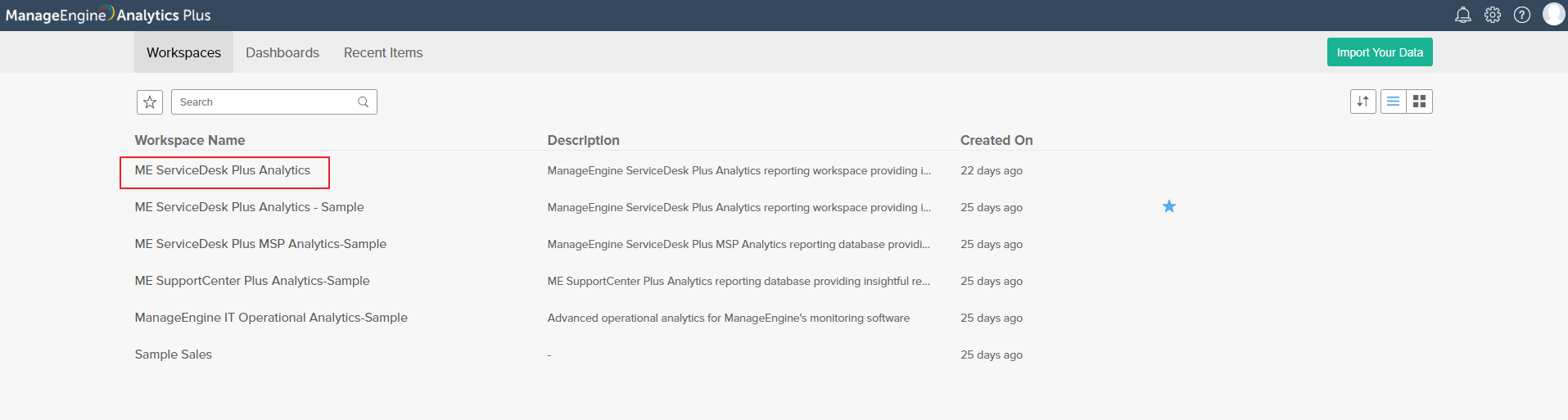This screenshot has width=1568, height=420.
Task: Click the help question mark icon
Action: [x=1522, y=15]
